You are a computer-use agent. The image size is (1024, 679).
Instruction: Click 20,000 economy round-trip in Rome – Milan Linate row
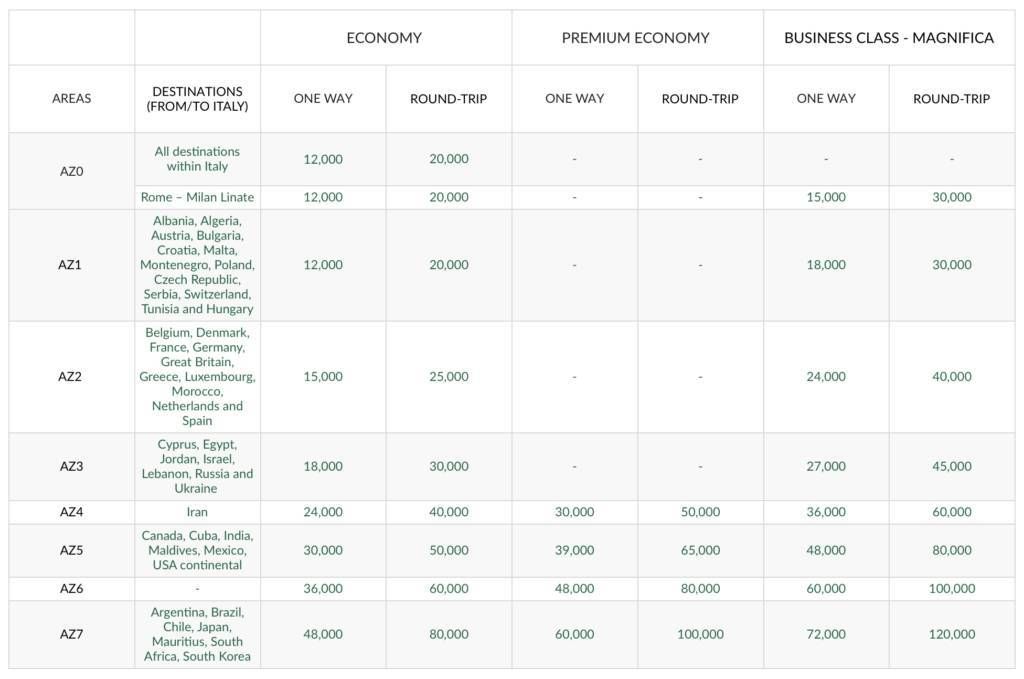pos(449,197)
